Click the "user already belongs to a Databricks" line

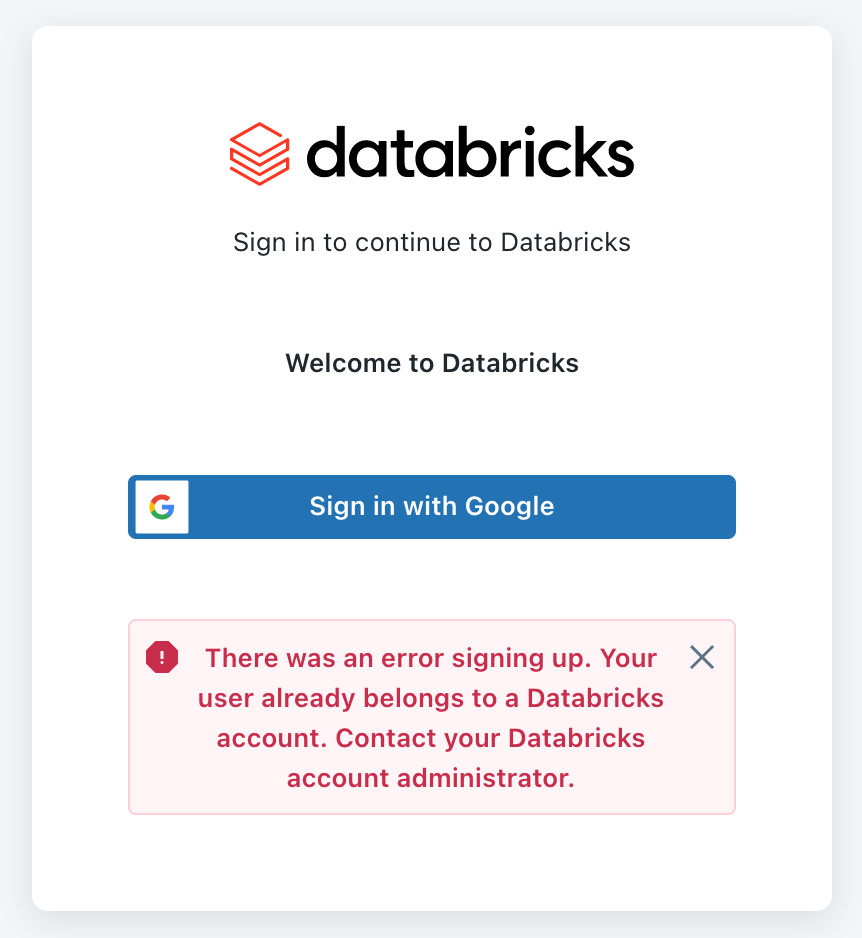431,698
